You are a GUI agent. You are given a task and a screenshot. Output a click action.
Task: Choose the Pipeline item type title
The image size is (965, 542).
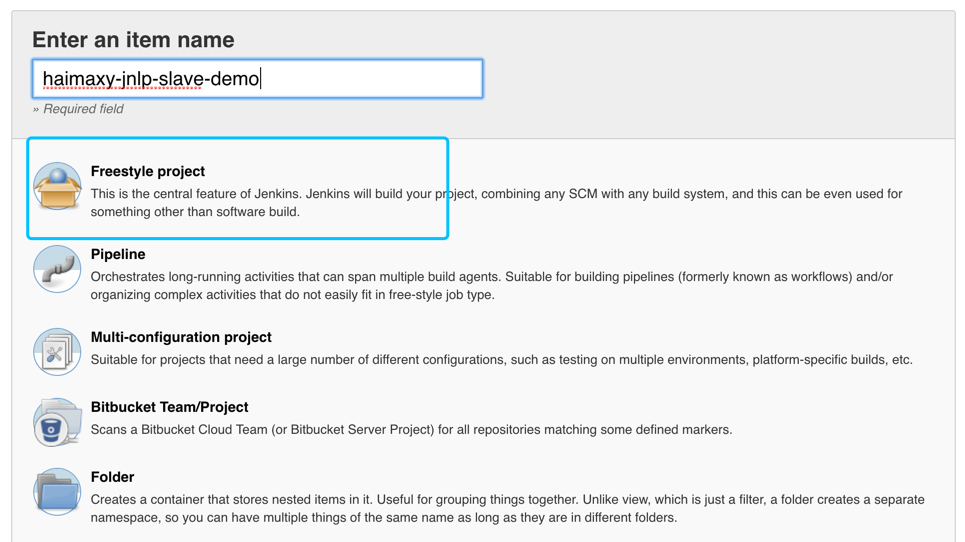[118, 254]
